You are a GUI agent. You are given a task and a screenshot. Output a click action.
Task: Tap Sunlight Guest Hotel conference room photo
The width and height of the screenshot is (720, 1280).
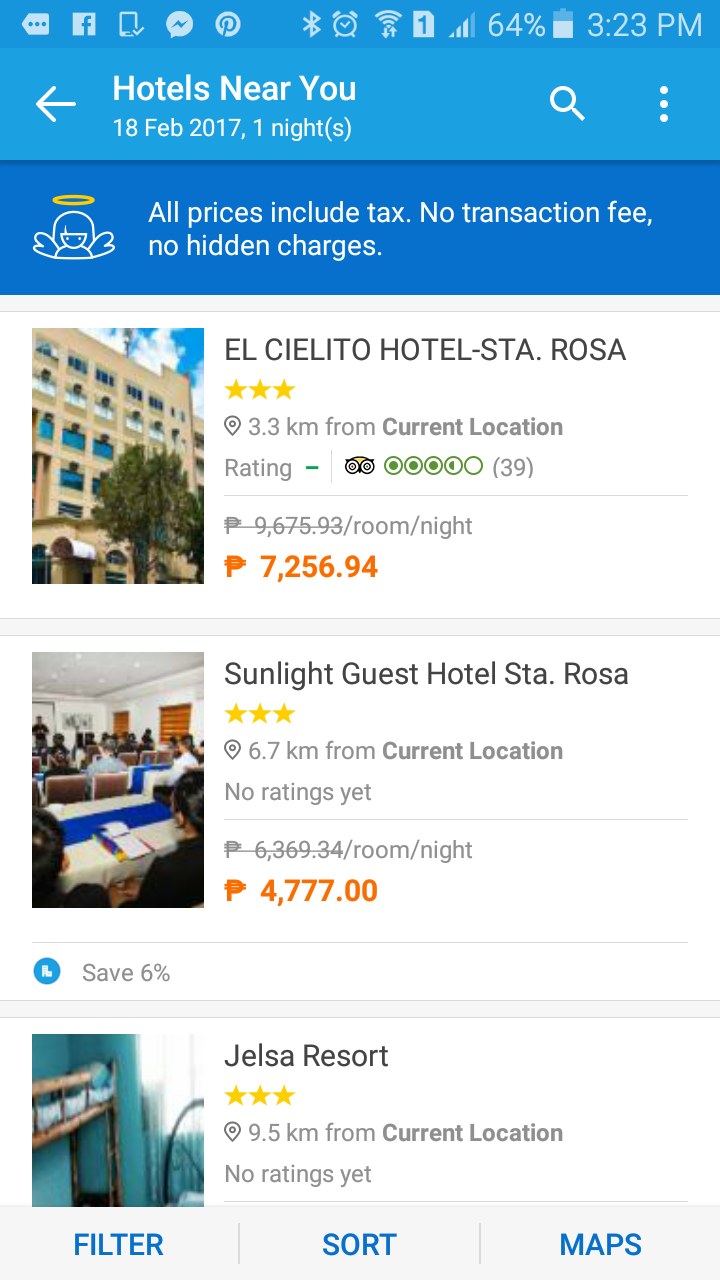118,780
